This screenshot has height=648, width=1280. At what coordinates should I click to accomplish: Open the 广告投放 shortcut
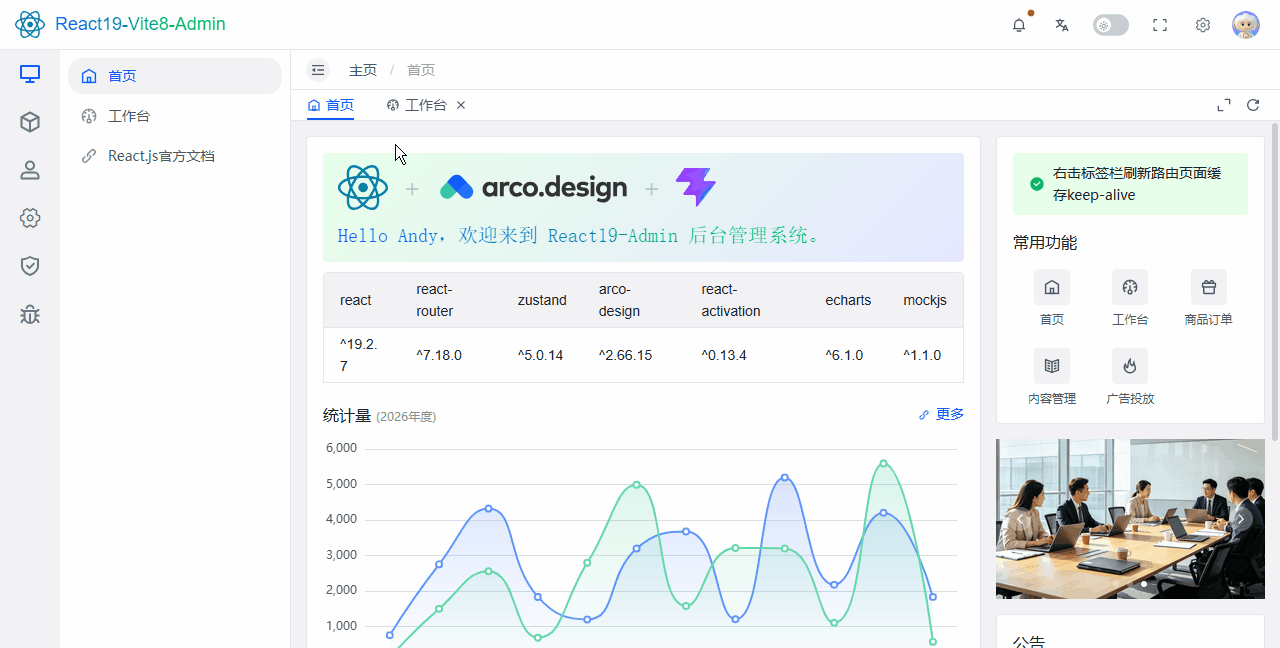[1130, 378]
